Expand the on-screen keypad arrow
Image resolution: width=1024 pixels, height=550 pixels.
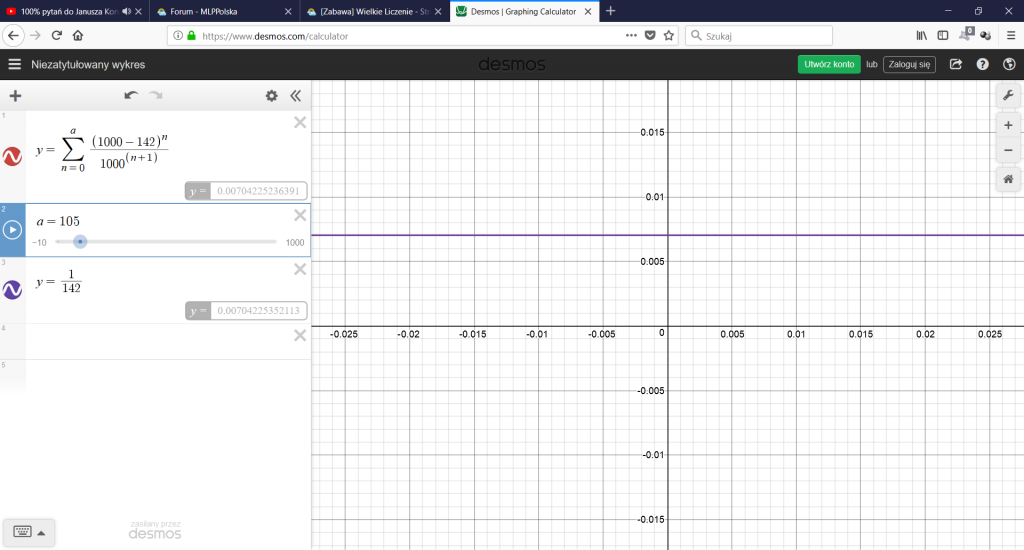(41, 532)
